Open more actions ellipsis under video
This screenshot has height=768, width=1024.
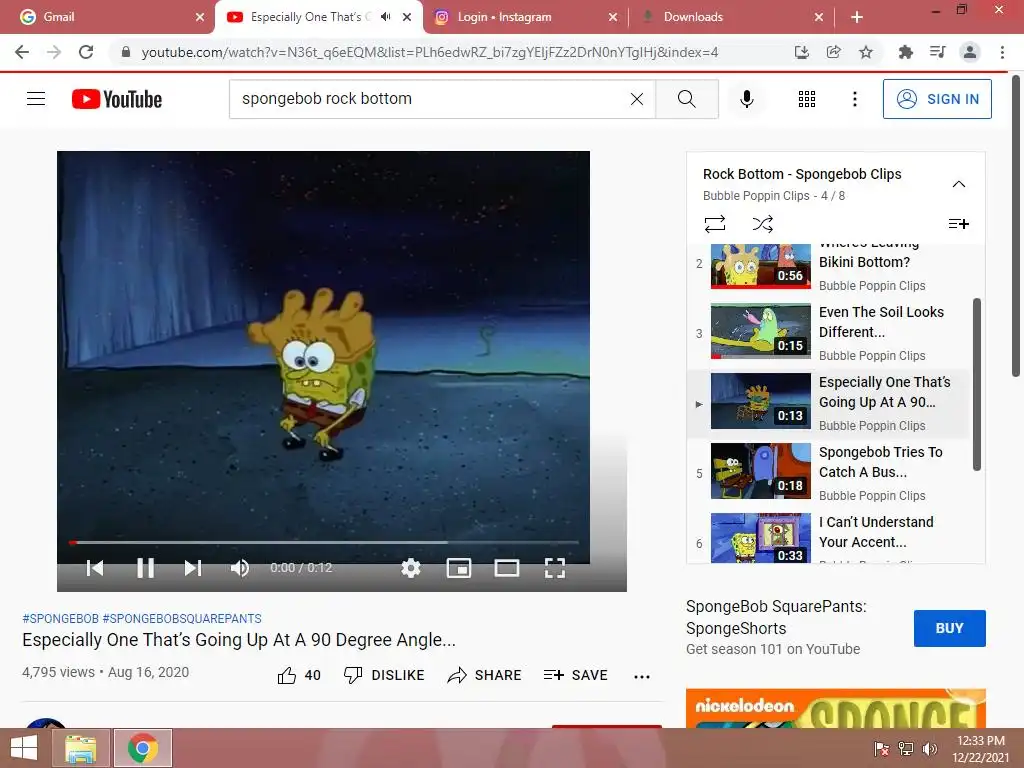[x=642, y=677]
